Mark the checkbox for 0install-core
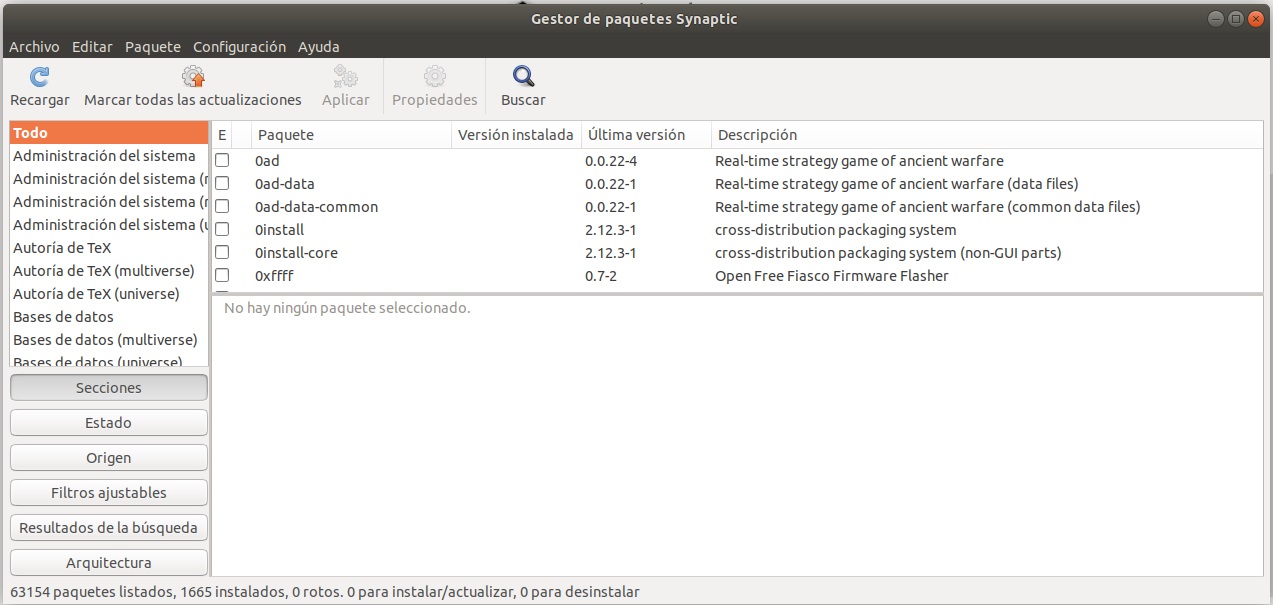This screenshot has width=1273, height=605. point(222,253)
